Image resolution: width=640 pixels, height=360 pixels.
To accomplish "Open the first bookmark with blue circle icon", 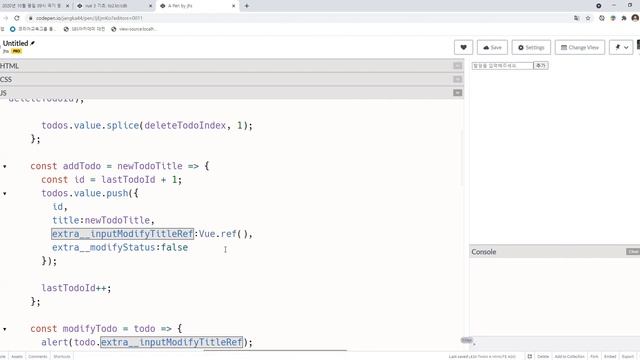I will [x=33, y=29].
